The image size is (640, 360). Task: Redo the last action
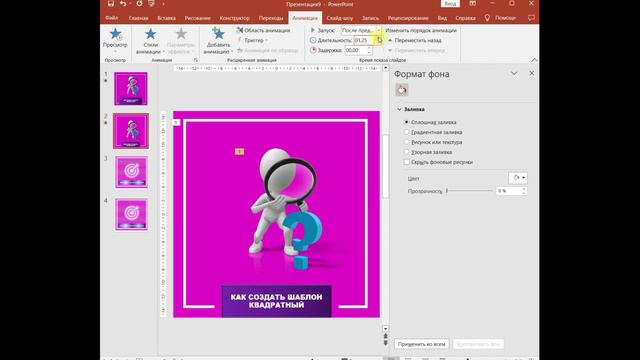(139, 4)
